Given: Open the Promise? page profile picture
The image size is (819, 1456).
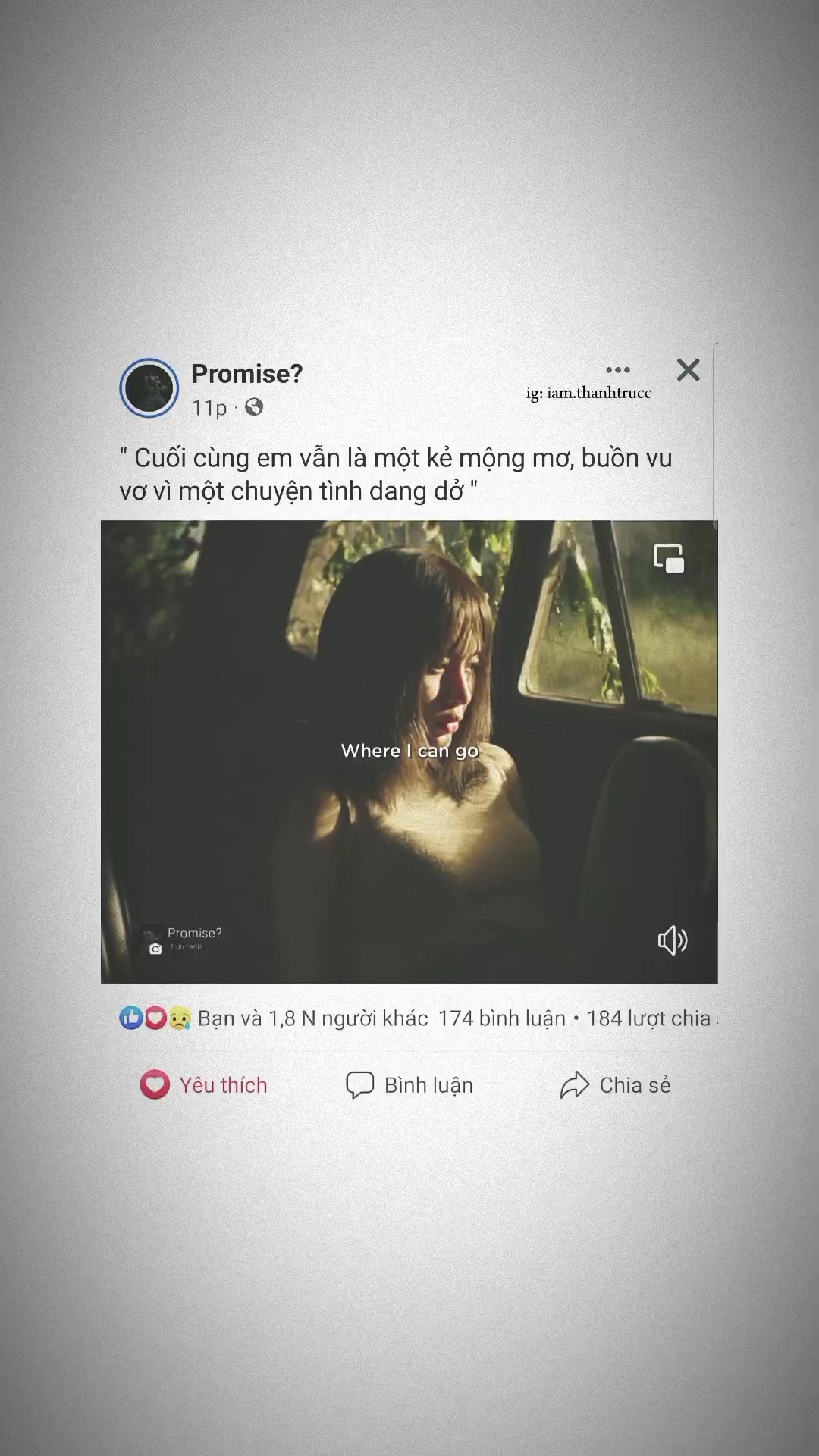Looking at the screenshot, I should (149, 388).
